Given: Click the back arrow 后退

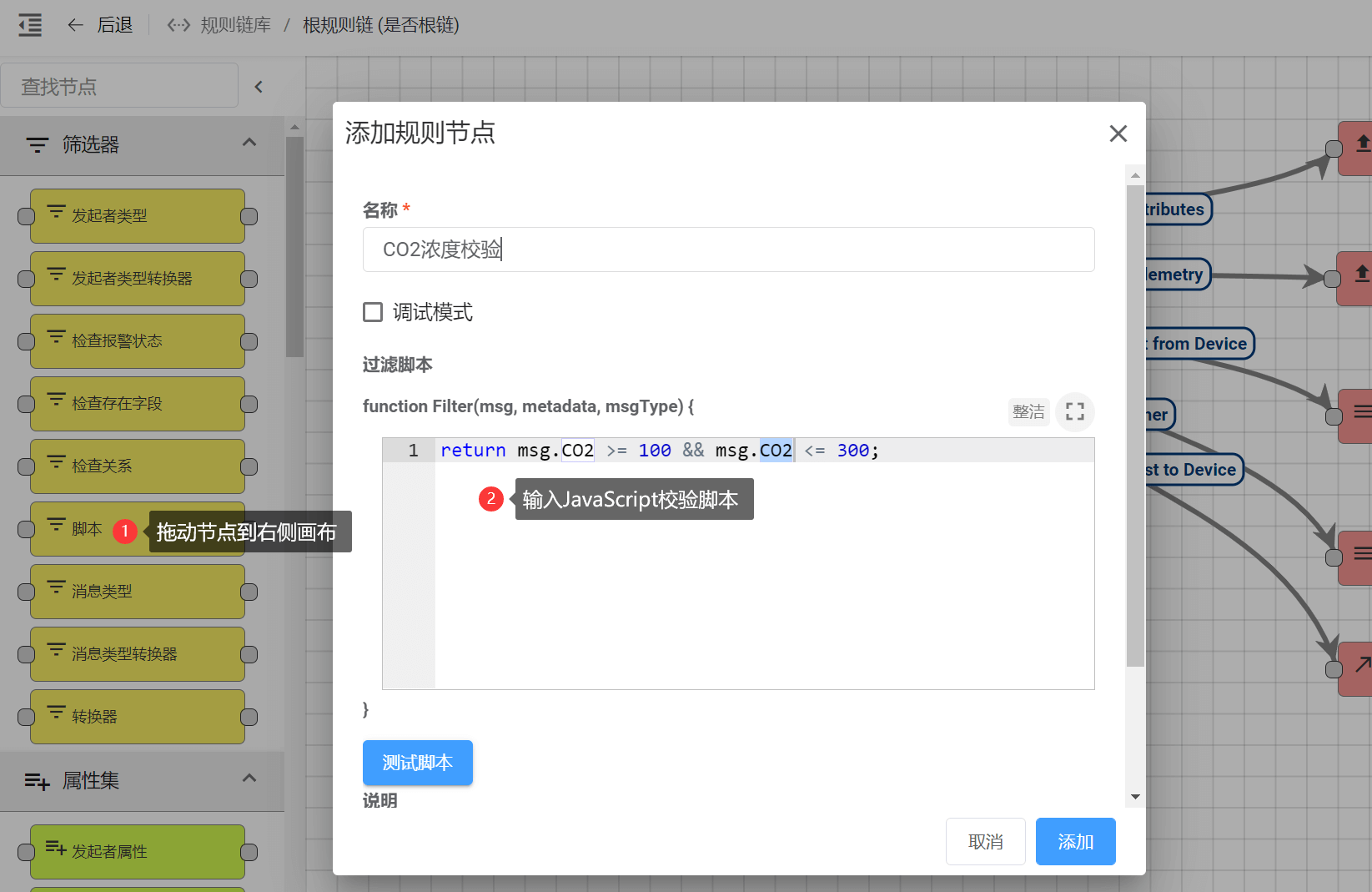Looking at the screenshot, I should point(100,25).
